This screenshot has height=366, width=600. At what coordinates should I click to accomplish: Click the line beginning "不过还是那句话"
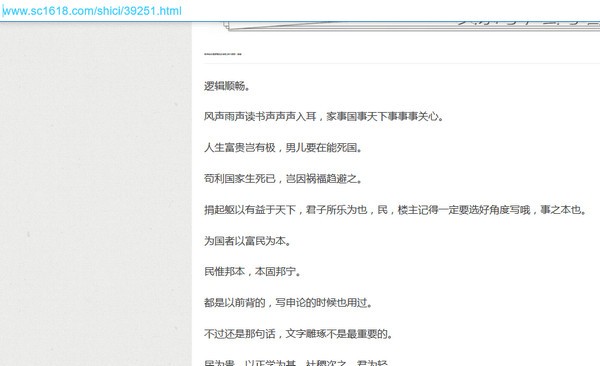pos(298,334)
